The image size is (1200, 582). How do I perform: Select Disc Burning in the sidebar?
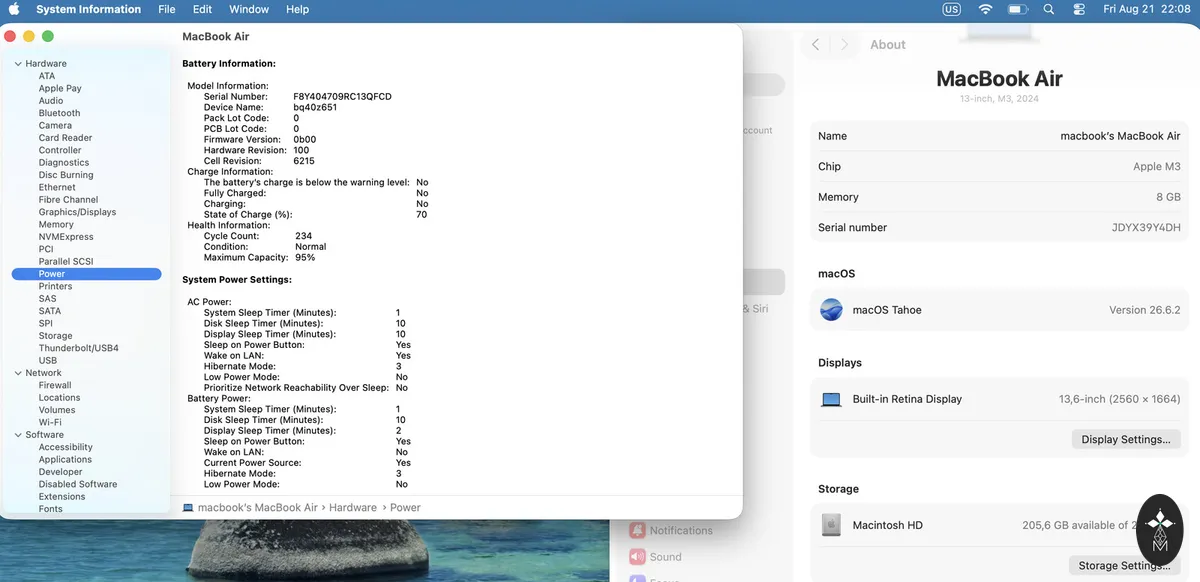point(66,175)
